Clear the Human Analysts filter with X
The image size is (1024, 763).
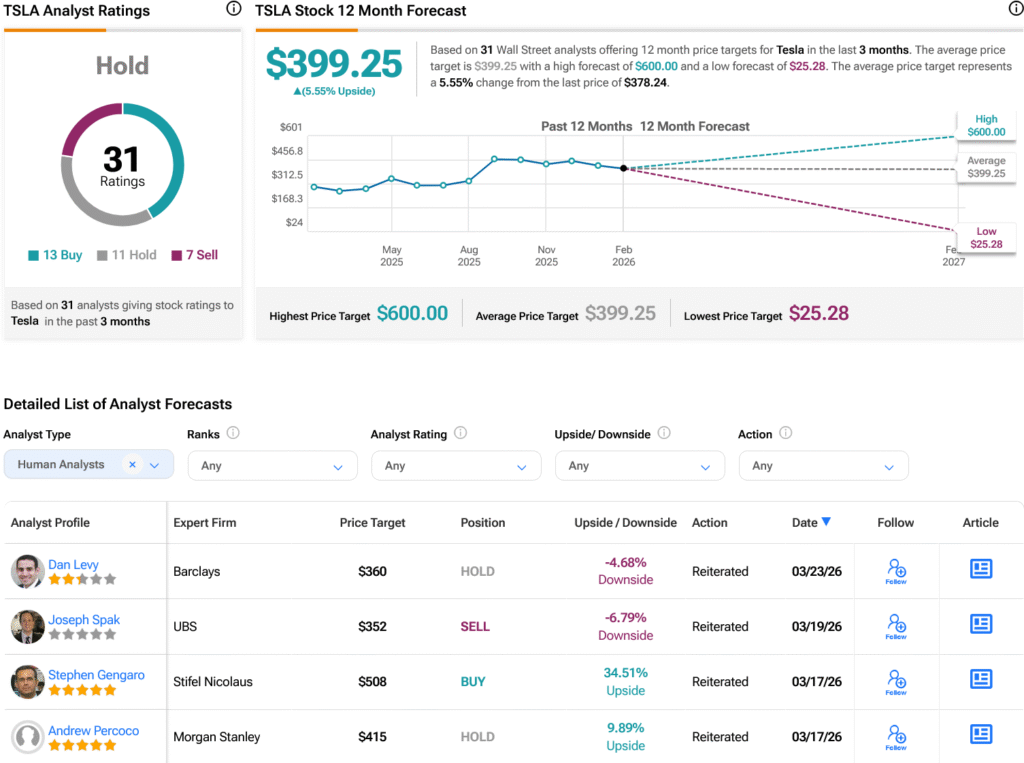point(132,464)
